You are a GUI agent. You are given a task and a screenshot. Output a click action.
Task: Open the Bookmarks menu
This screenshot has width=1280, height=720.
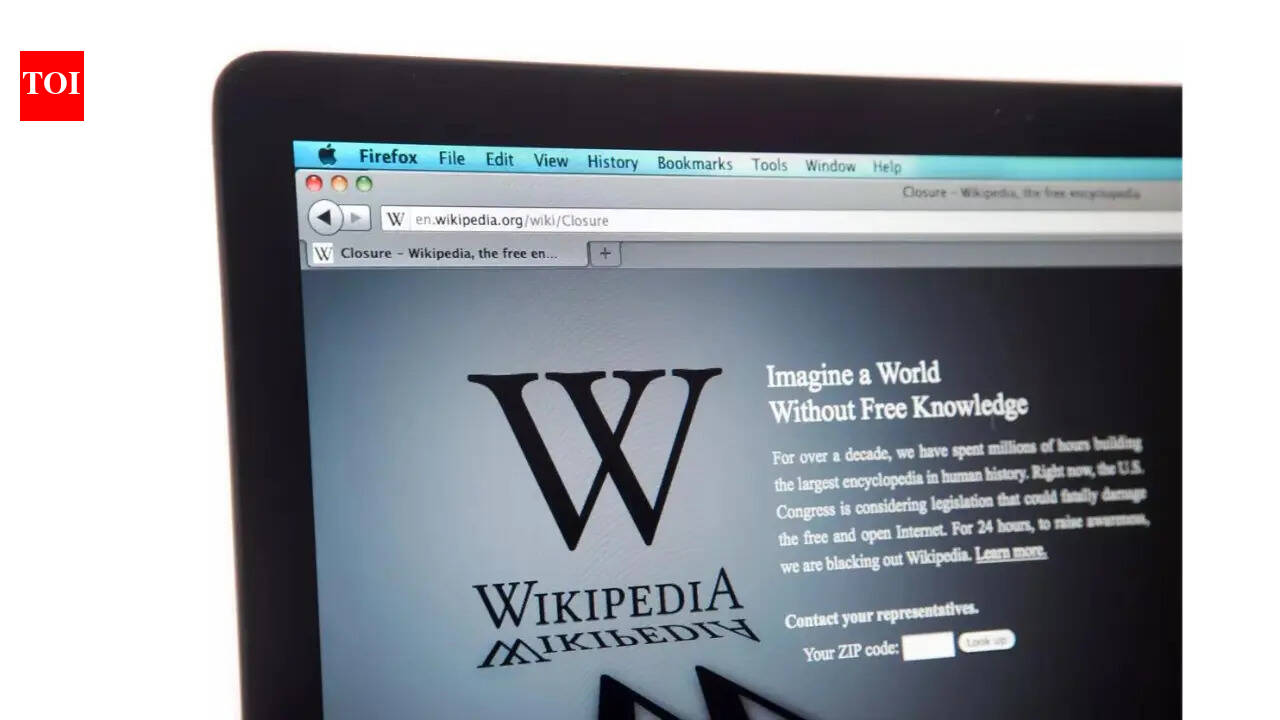(x=694, y=163)
